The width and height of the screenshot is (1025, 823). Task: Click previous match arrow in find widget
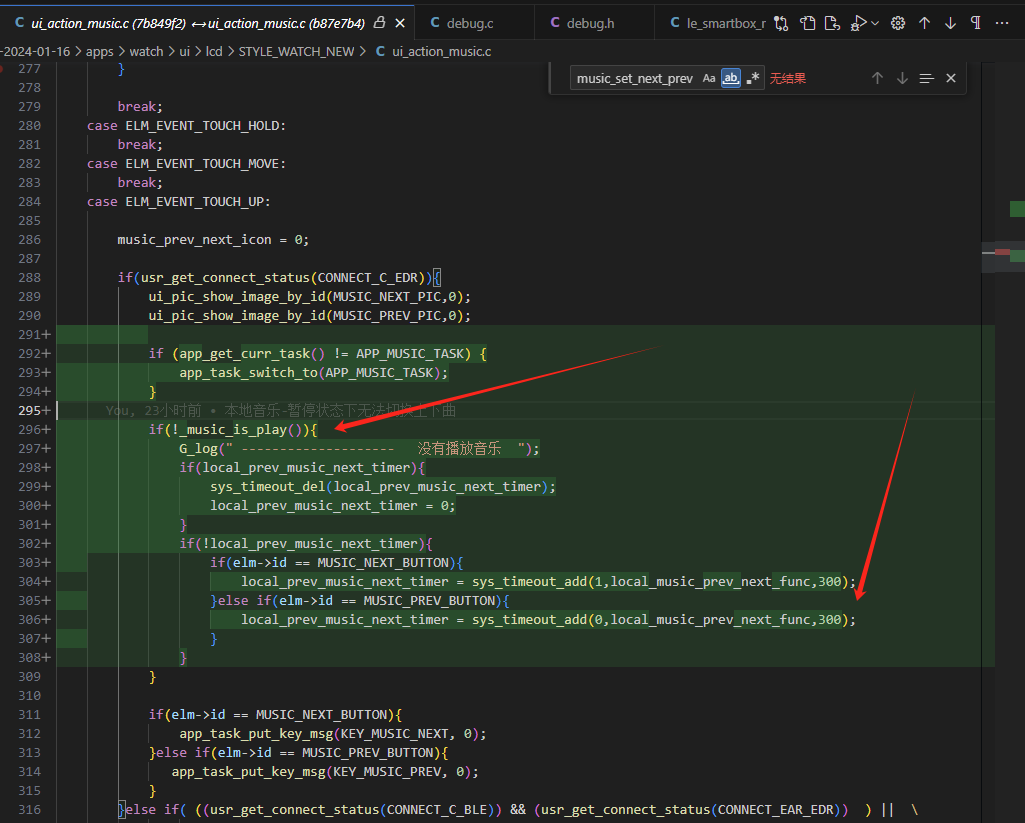(x=877, y=78)
